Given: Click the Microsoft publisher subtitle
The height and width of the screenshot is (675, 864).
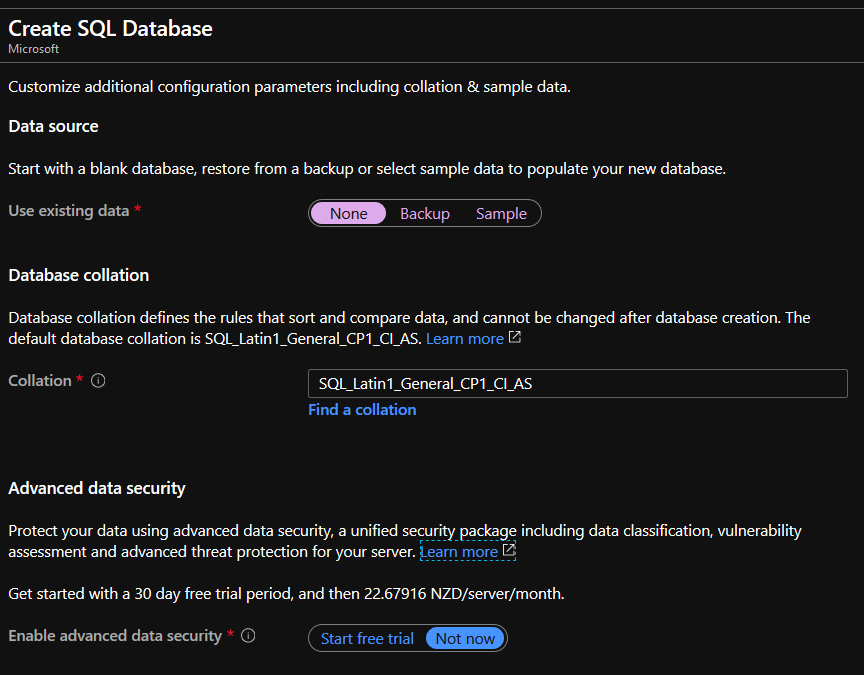Looking at the screenshot, I should pyautogui.click(x=34, y=49).
